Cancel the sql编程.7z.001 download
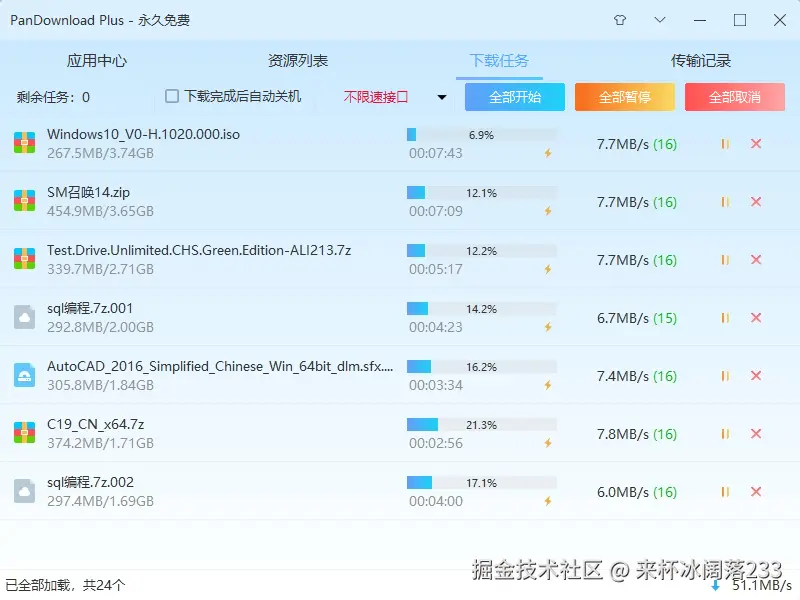Image resolution: width=800 pixels, height=600 pixels. click(756, 318)
